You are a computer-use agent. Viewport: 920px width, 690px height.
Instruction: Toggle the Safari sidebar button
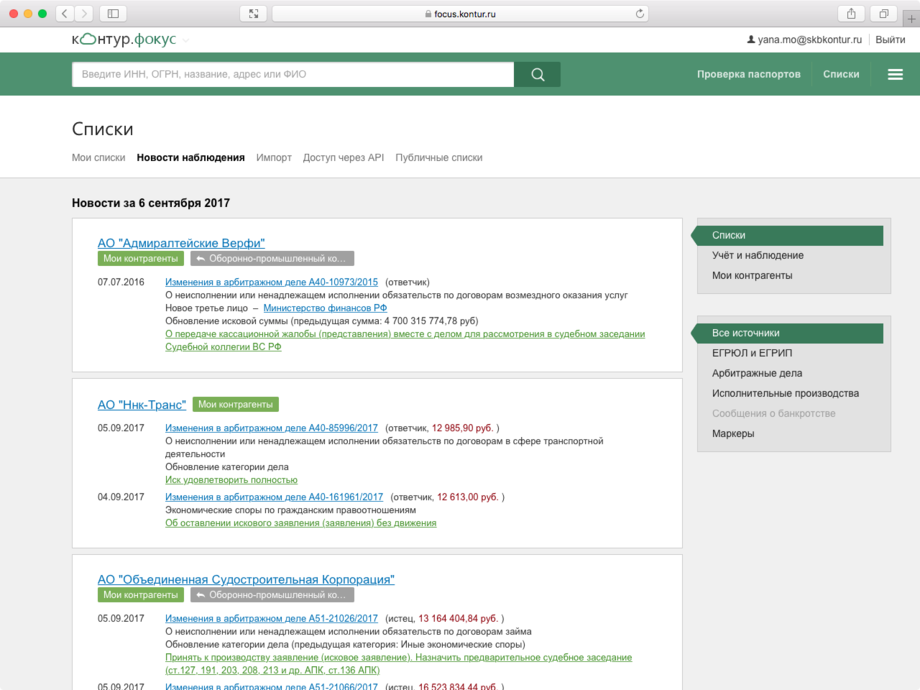tap(112, 13)
